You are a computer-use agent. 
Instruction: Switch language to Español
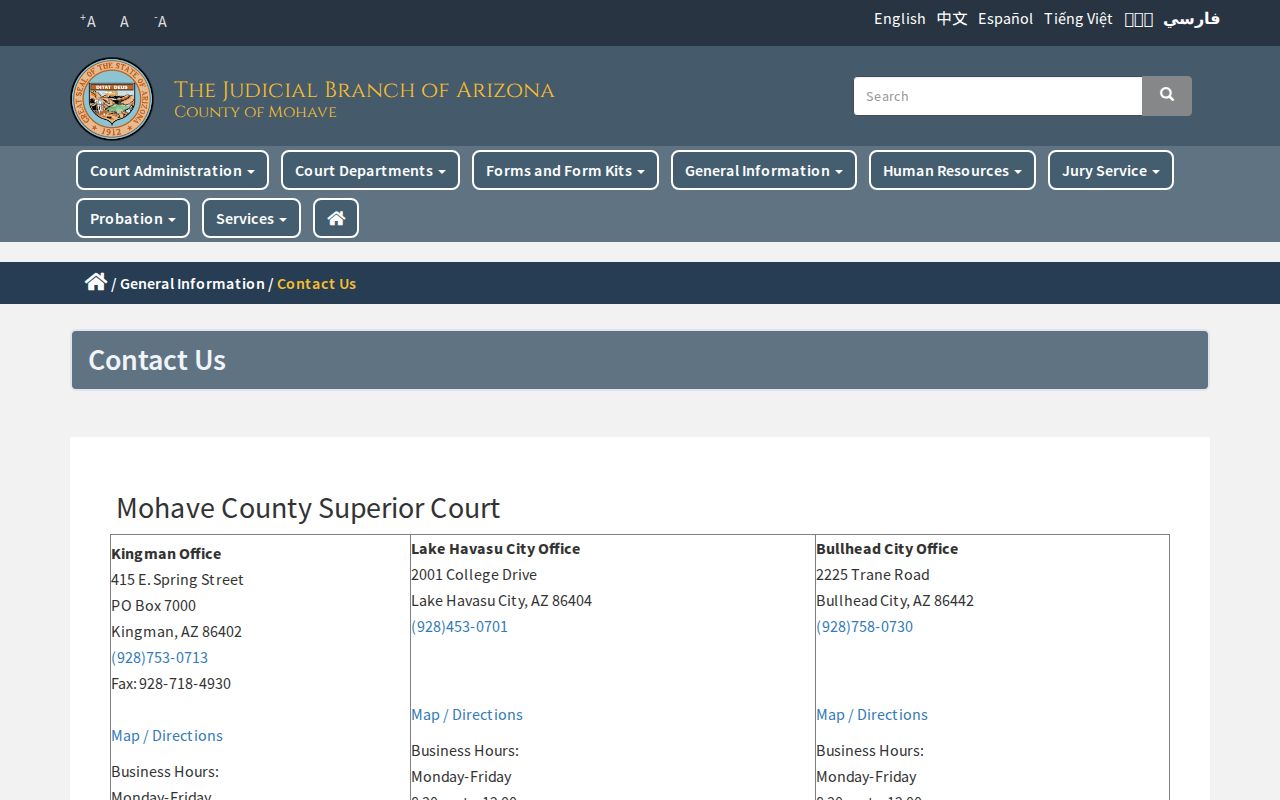(x=1006, y=19)
